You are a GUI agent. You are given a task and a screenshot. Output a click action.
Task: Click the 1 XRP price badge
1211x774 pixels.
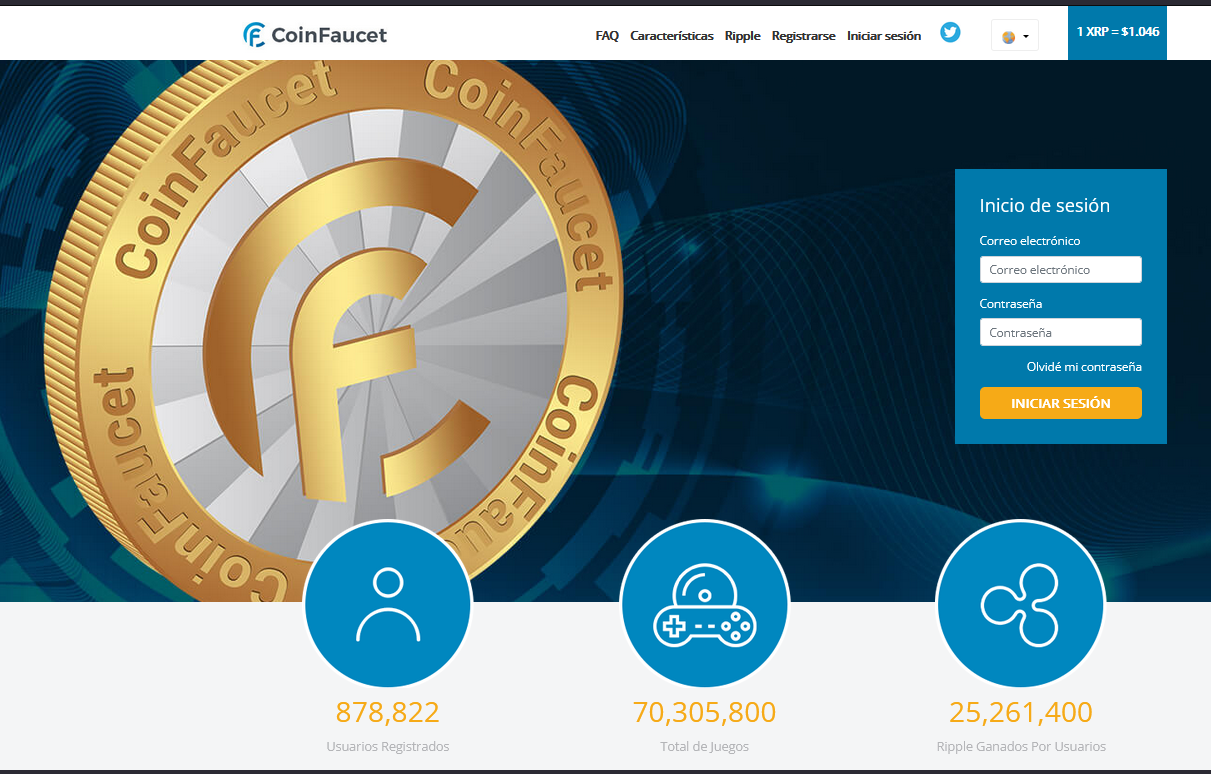(1117, 32)
